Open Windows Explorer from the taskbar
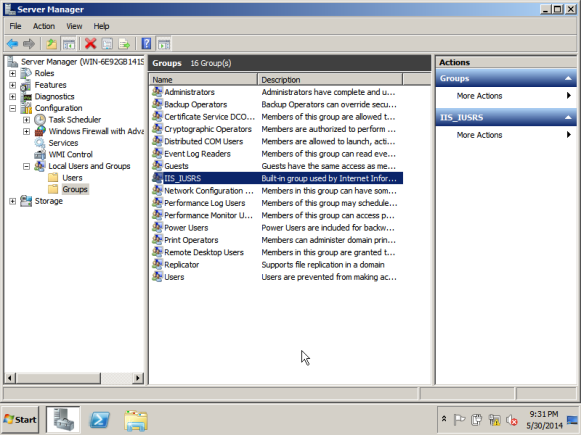 coord(136,421)
